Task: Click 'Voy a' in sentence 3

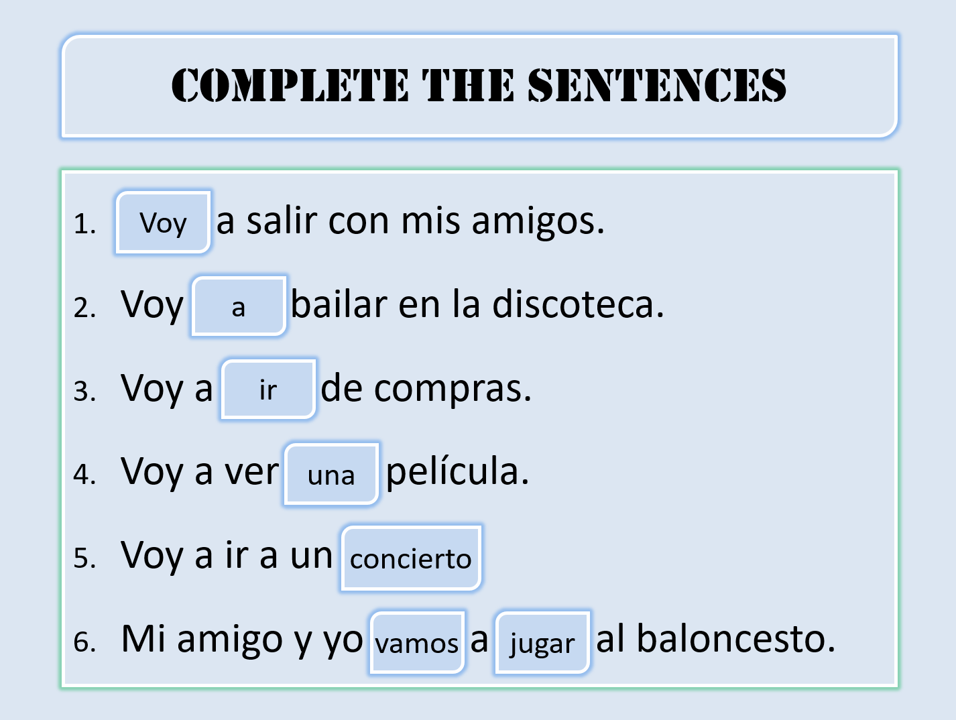Action: click(167, 389)
